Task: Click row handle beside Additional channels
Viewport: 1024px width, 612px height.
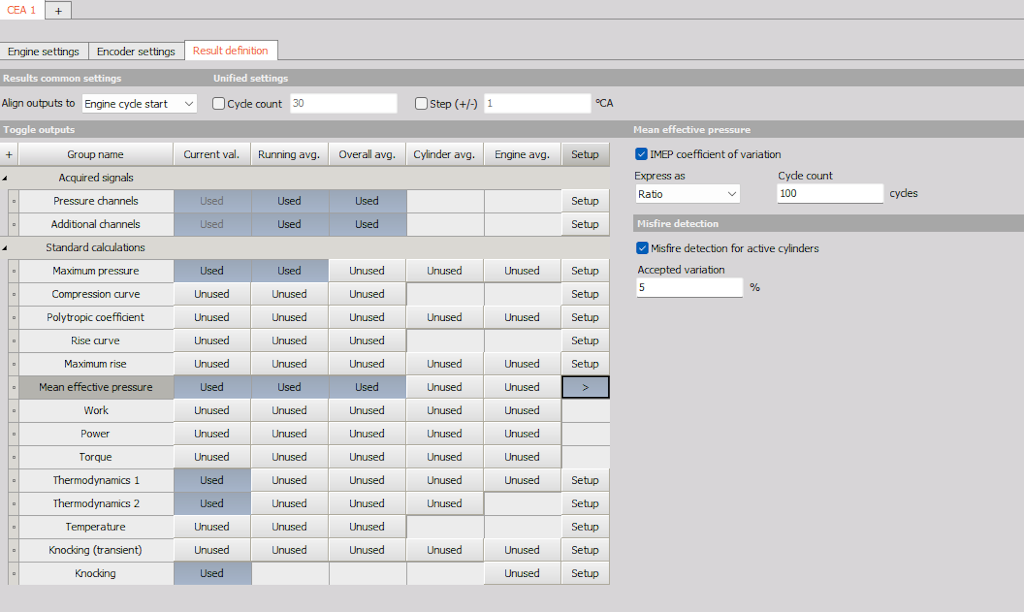Action: [x=14, y=224]
